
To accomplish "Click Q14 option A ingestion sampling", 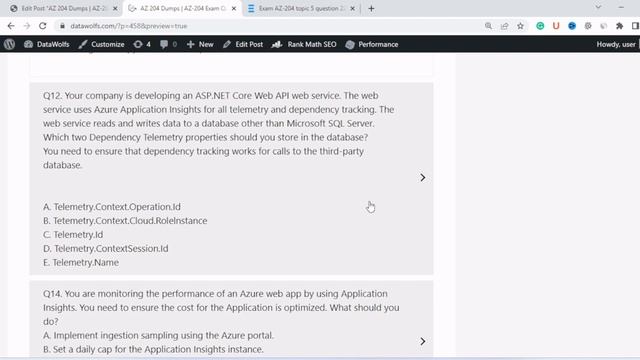I will (158, 335).
